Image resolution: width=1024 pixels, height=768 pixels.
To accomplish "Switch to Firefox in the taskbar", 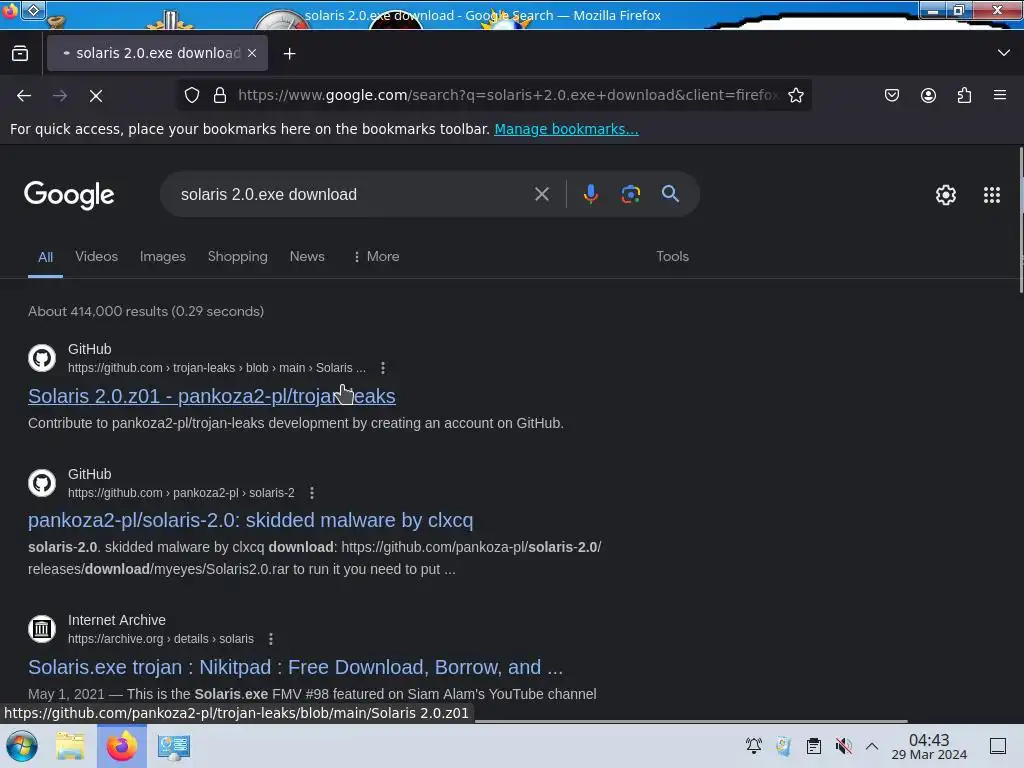I will click(x=121, y=746).
